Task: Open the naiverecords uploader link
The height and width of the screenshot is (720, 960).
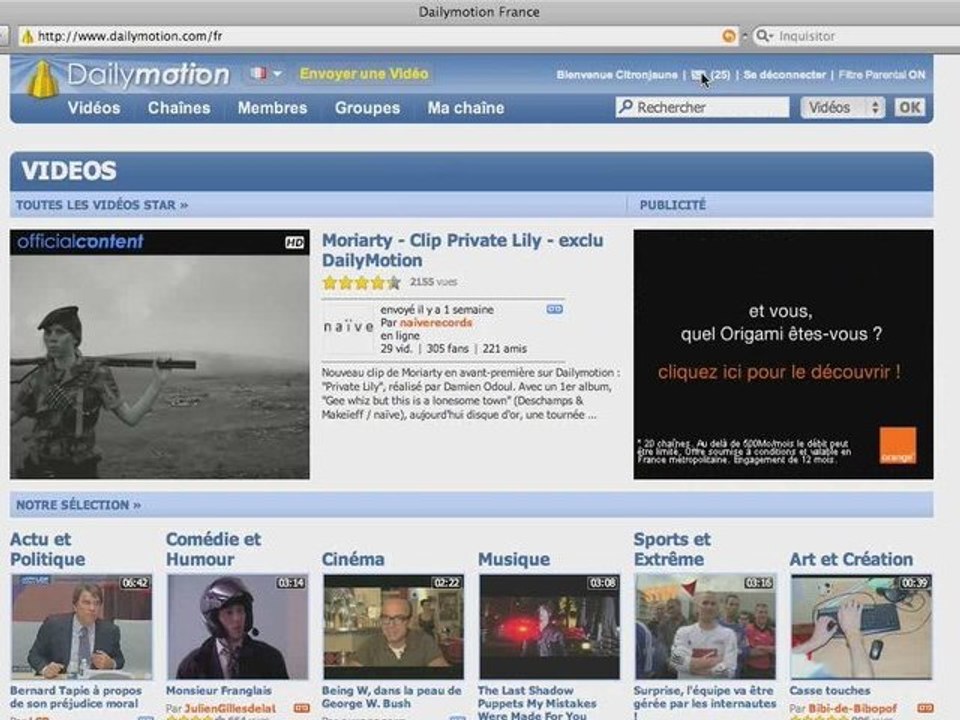Action: coord(435,323)
